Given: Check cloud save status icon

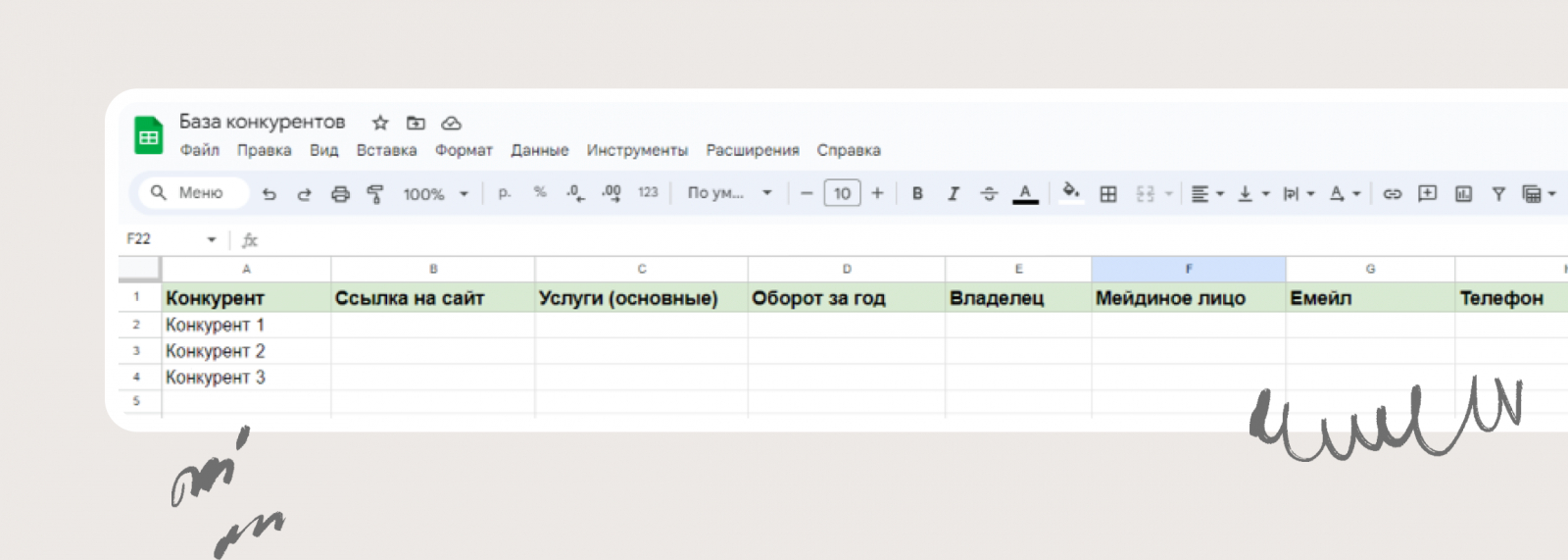Looking at the screenshot, I should tap(451, 123).
